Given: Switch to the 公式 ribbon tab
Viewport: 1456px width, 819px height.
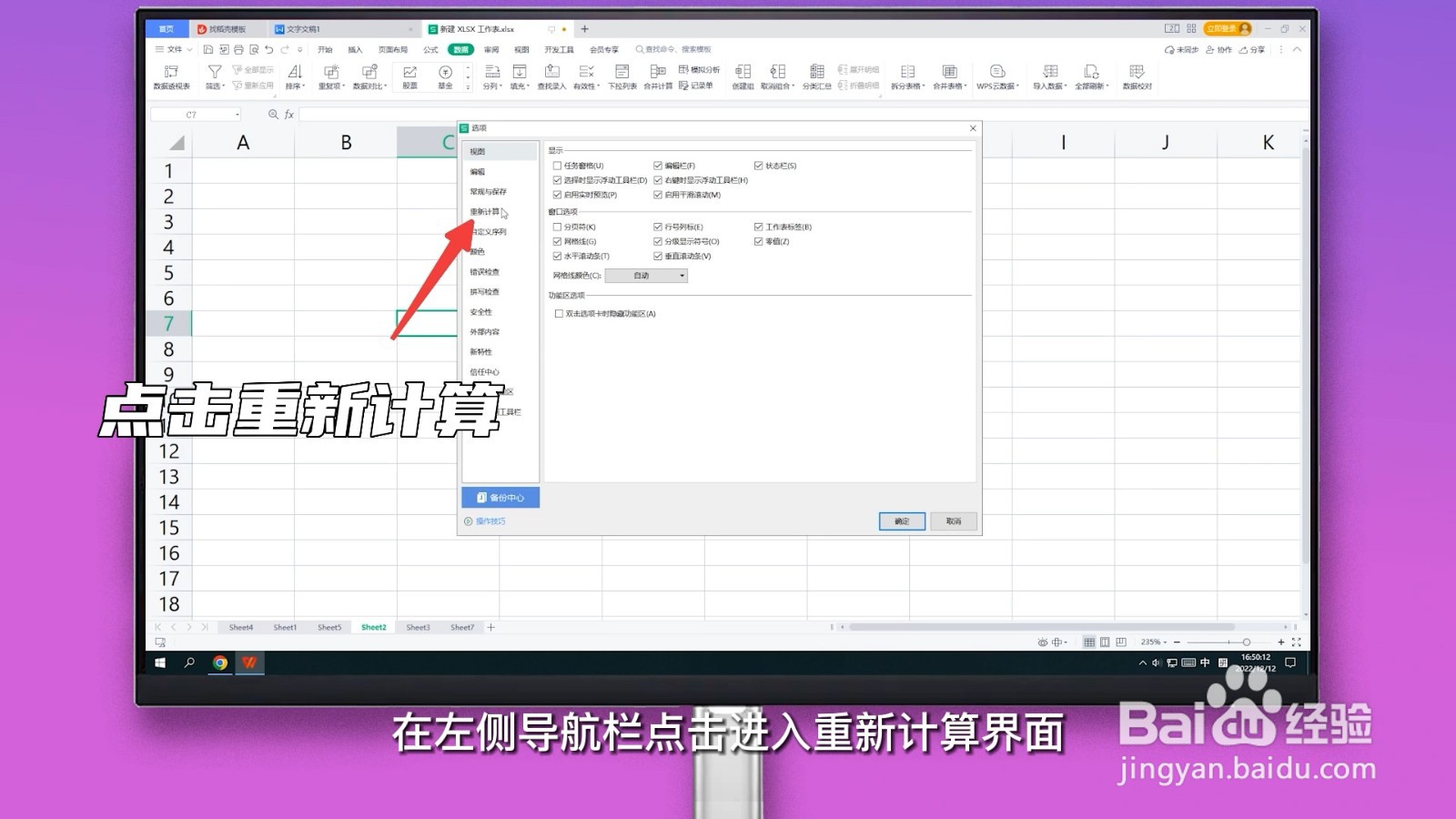Looking at the screenshot, I should click(430, 50).
